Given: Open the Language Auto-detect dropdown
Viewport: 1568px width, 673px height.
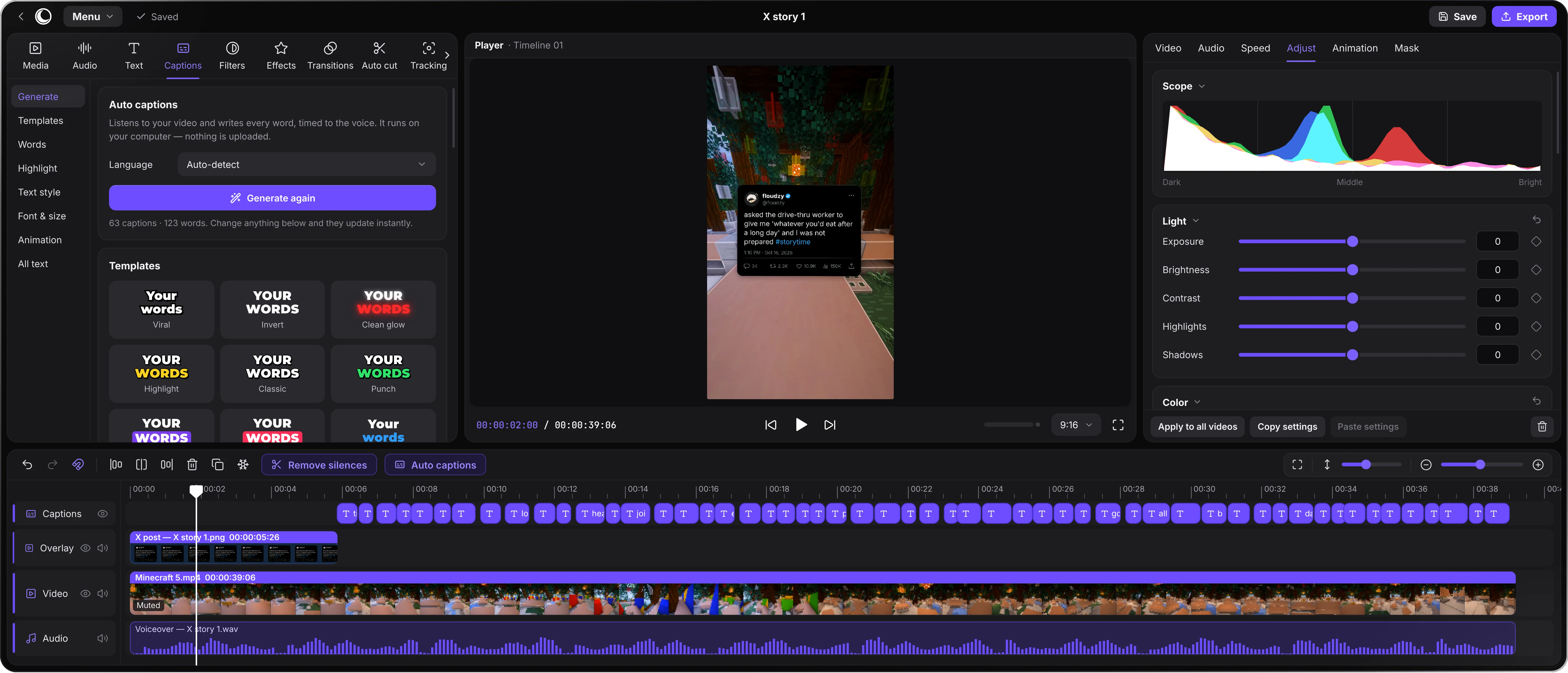Looking at the screenshot, I should click(306, 164).
